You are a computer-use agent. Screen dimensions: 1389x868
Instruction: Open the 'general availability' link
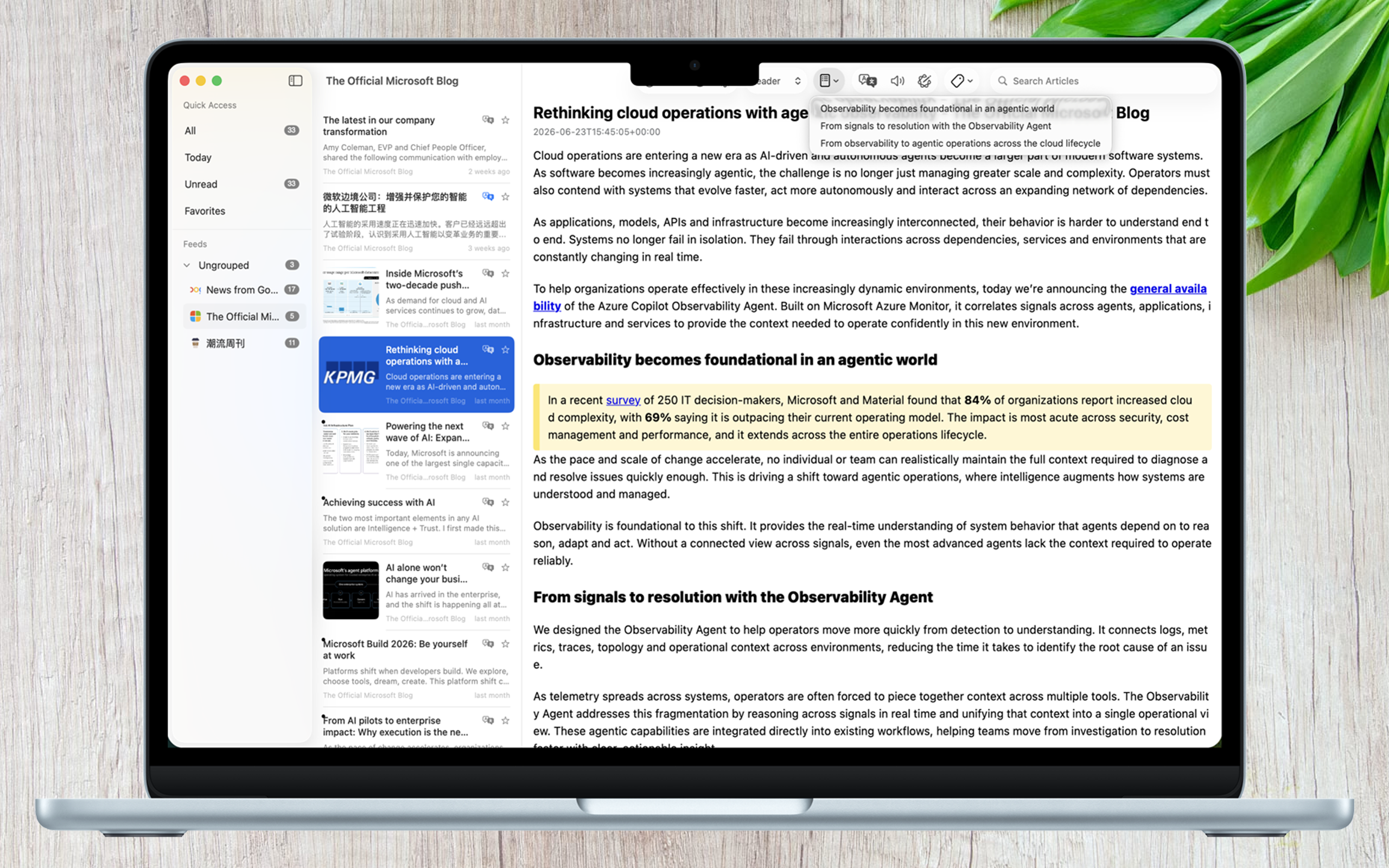pos(1168,289)
